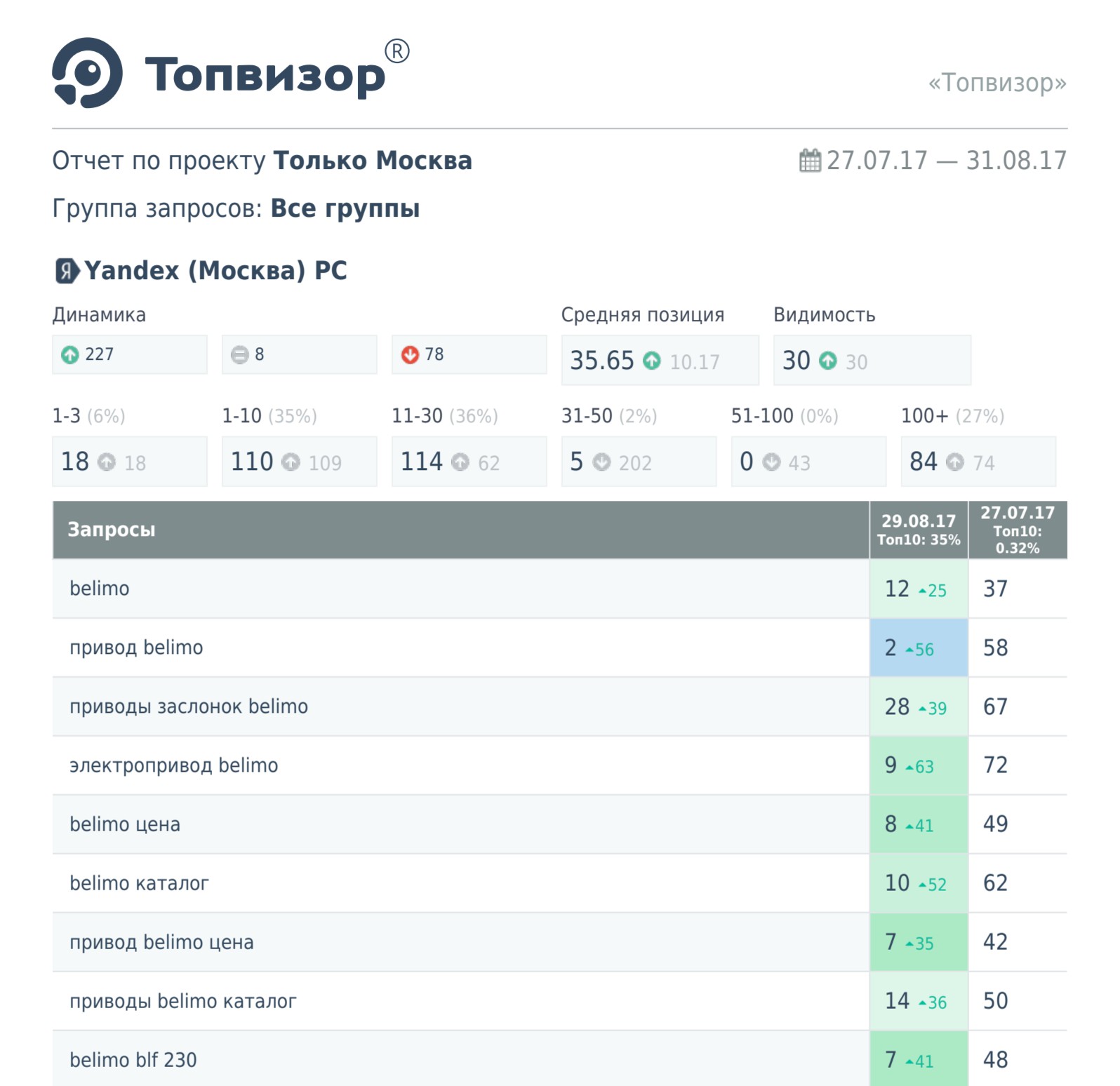Click the green arrow in the Видимость box
This screenshot has height=1086, width=1120.
click(828, 361)
